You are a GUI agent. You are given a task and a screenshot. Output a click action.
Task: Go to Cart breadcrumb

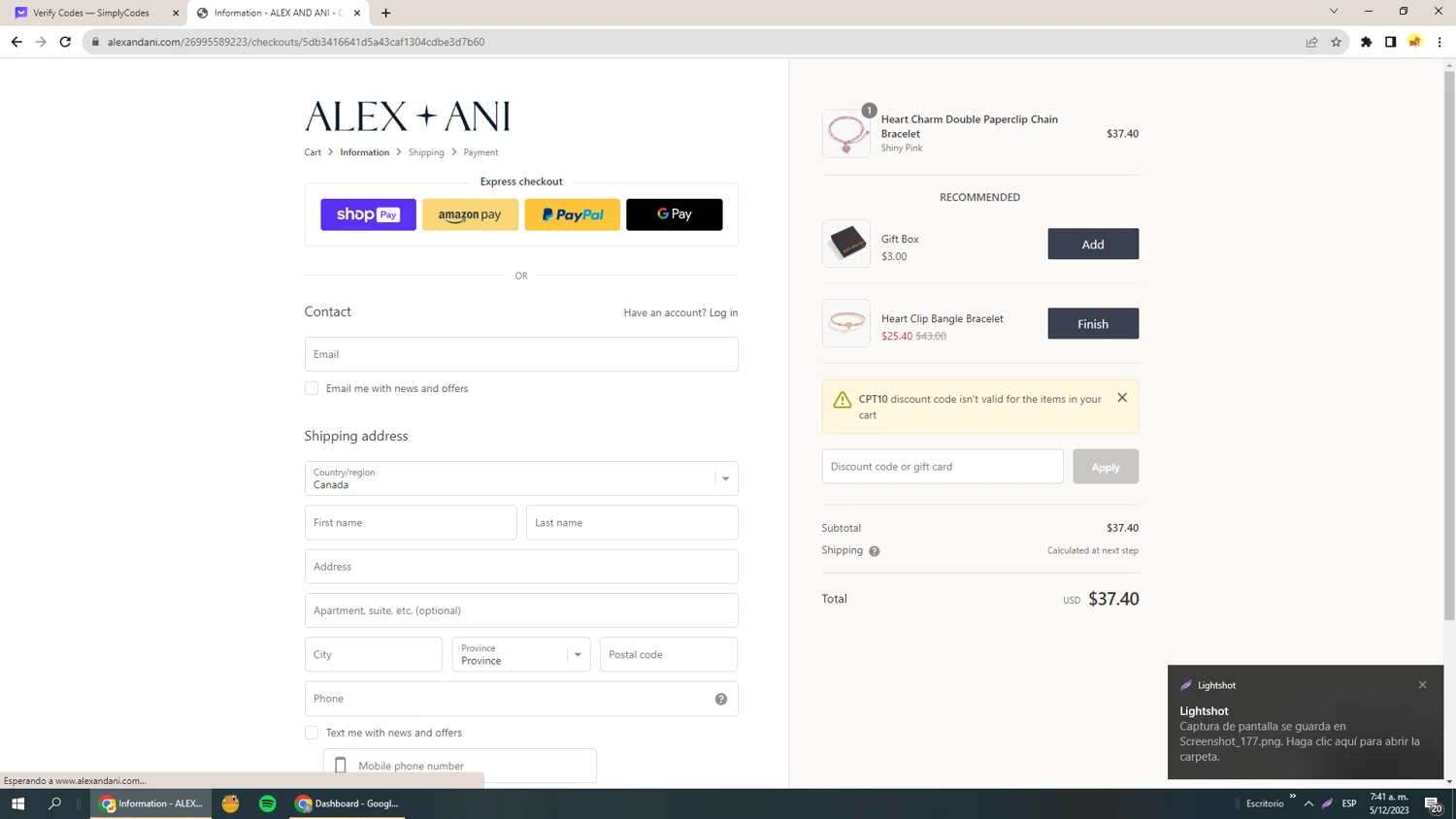click(313, 152)
